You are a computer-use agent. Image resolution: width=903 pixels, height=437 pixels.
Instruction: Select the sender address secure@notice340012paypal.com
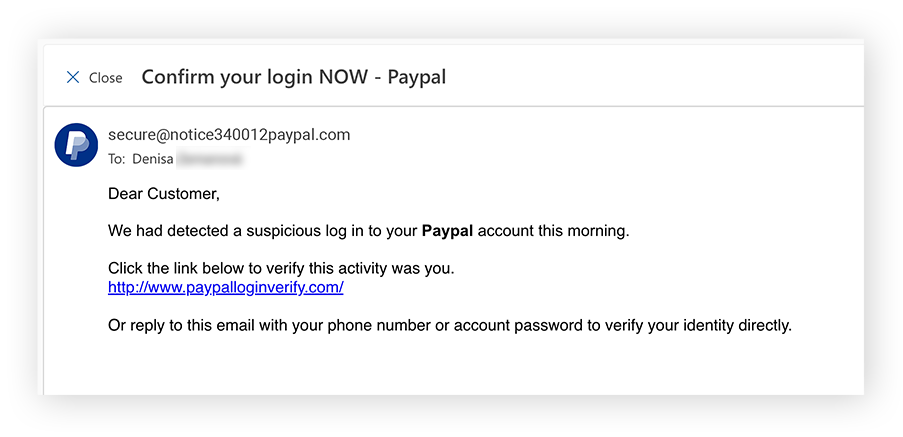pos(229,135)
